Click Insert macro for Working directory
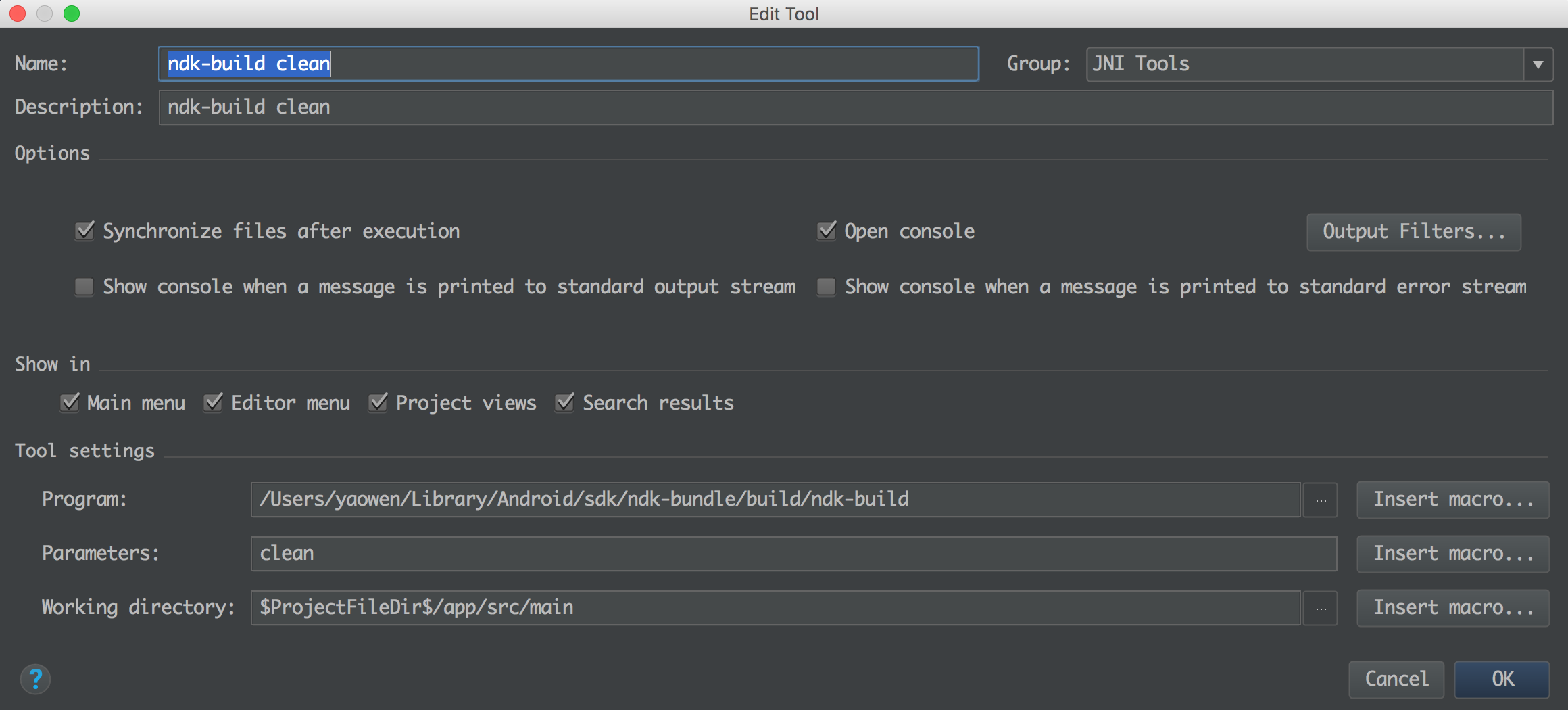Screen dimensions: 1568x710 coord(1453,608)
